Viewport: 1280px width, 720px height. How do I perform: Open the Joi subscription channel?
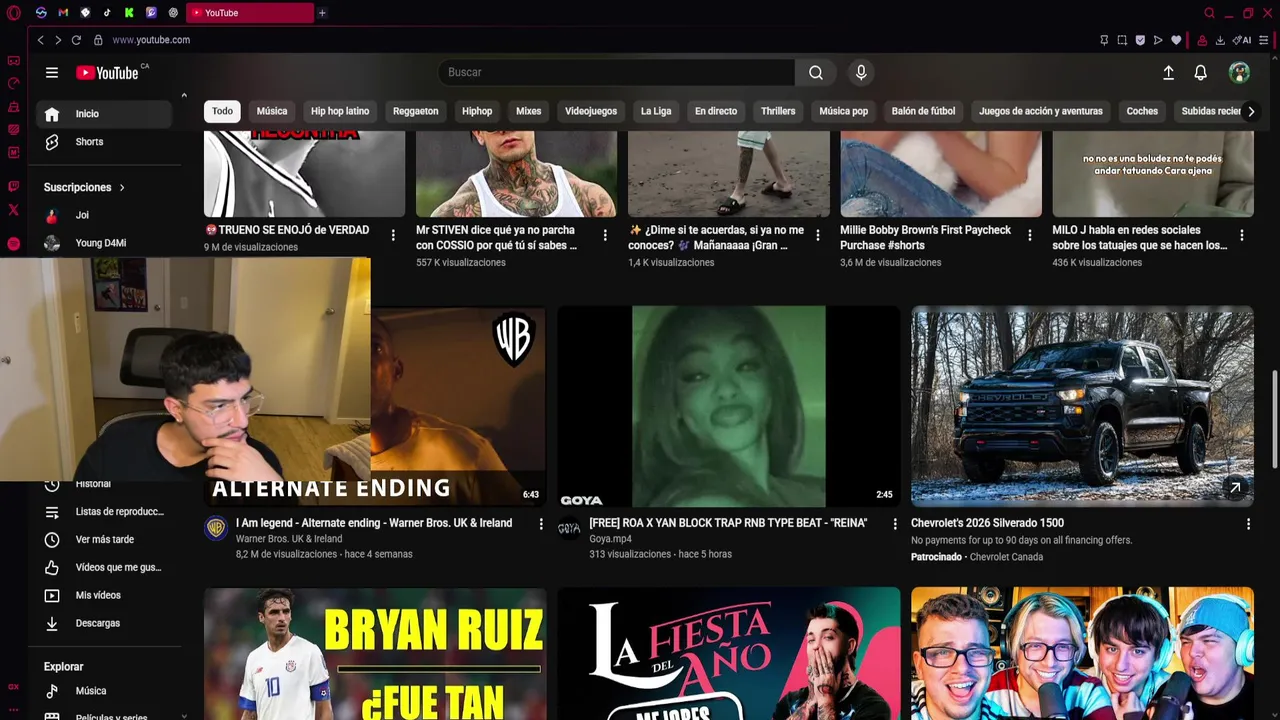point(104,215)
